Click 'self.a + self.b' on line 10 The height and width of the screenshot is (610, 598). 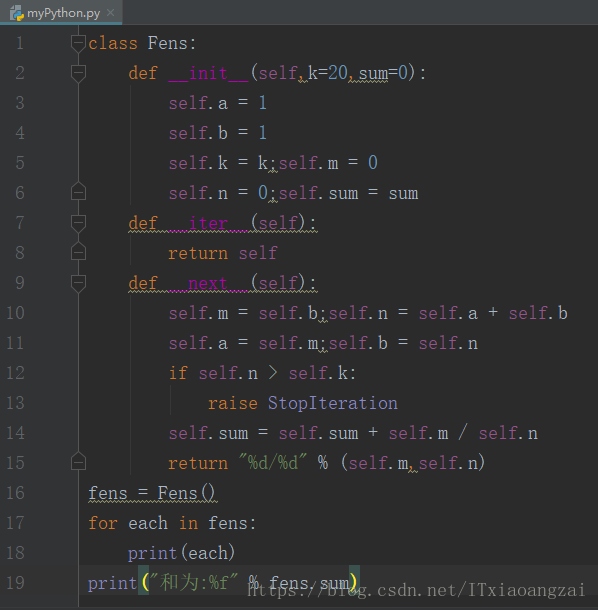coord(493,313)
